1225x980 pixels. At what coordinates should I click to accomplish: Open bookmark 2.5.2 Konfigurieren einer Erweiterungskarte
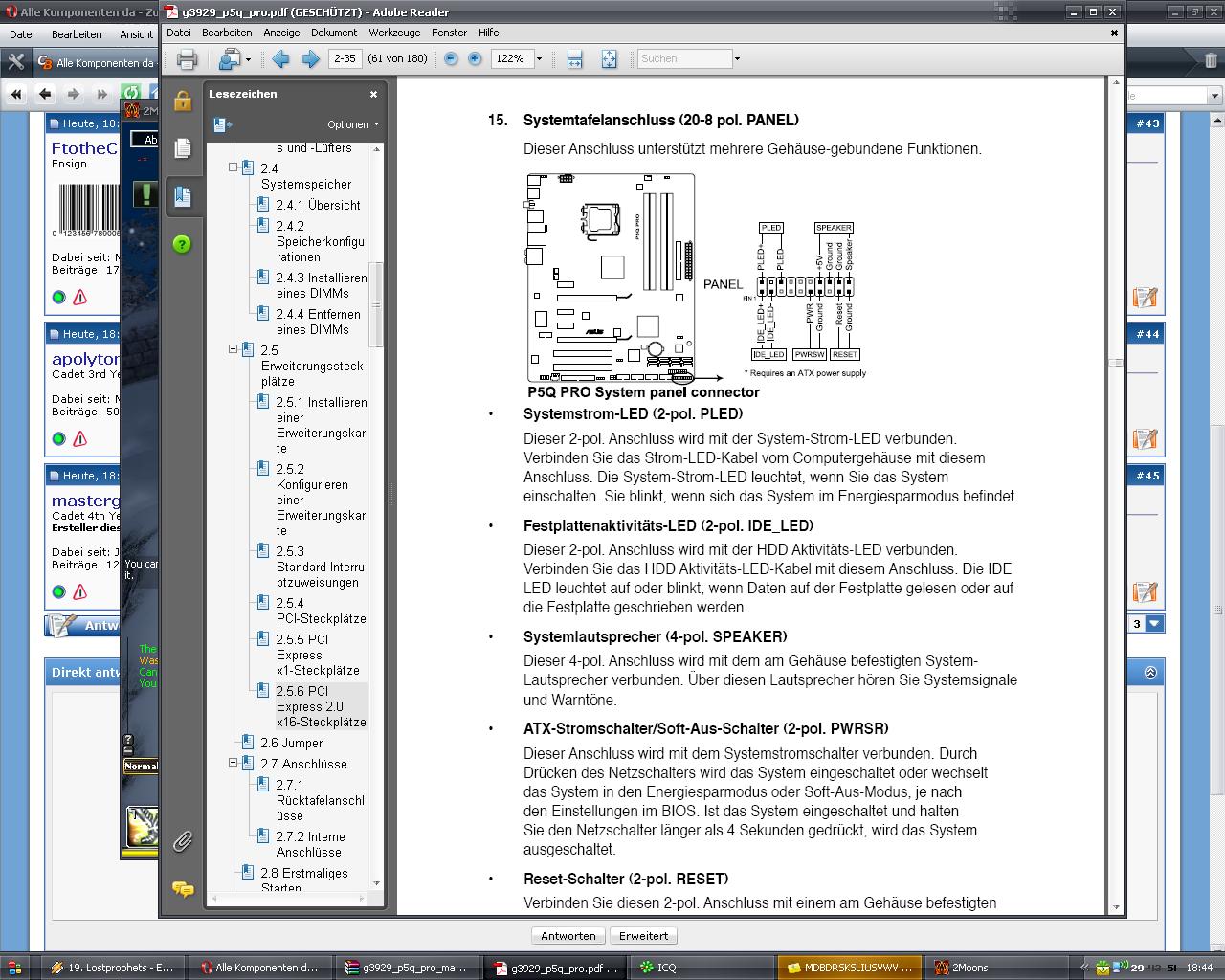tap(321, 500)
